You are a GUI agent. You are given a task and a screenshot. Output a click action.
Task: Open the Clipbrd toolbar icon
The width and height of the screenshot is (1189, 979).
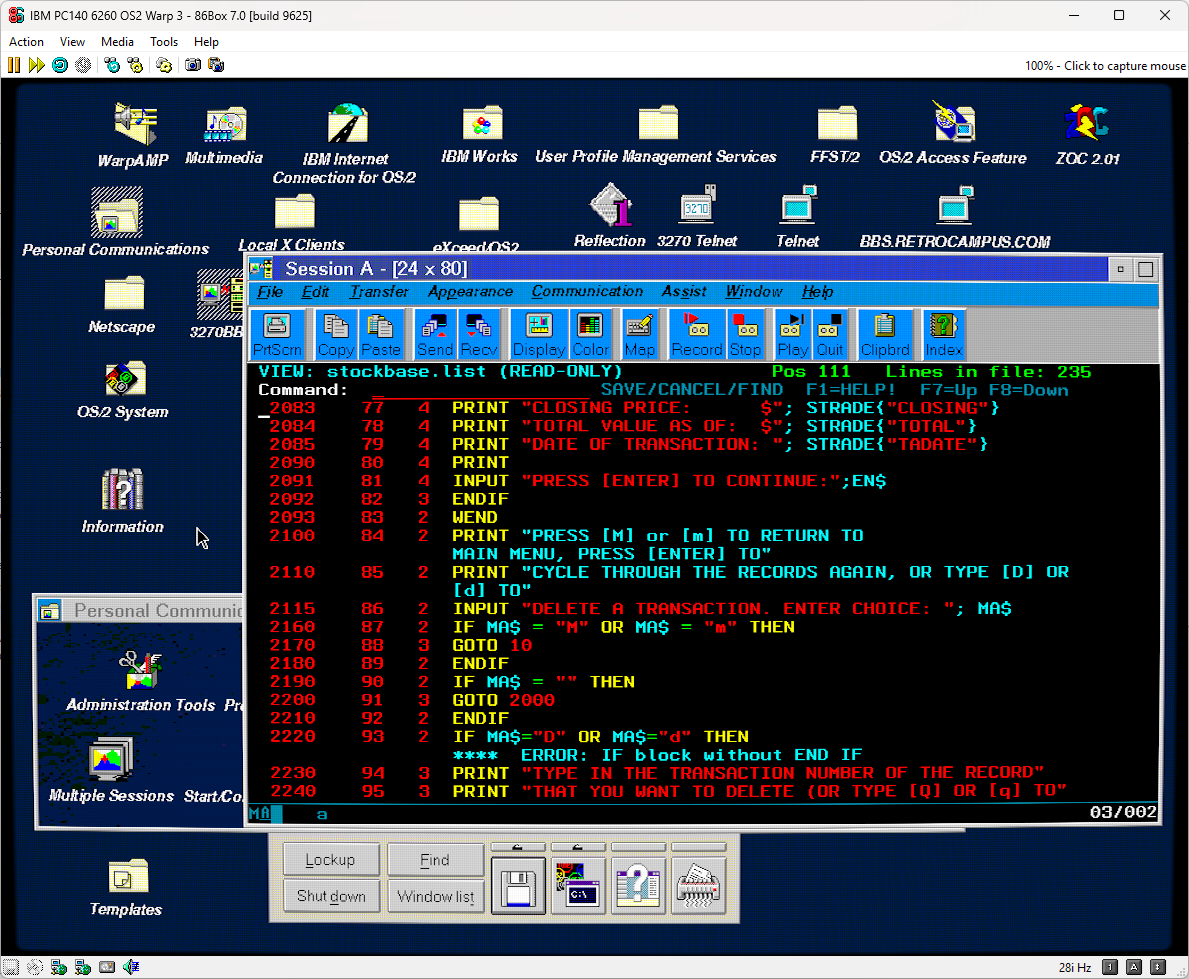coord(885,334)
